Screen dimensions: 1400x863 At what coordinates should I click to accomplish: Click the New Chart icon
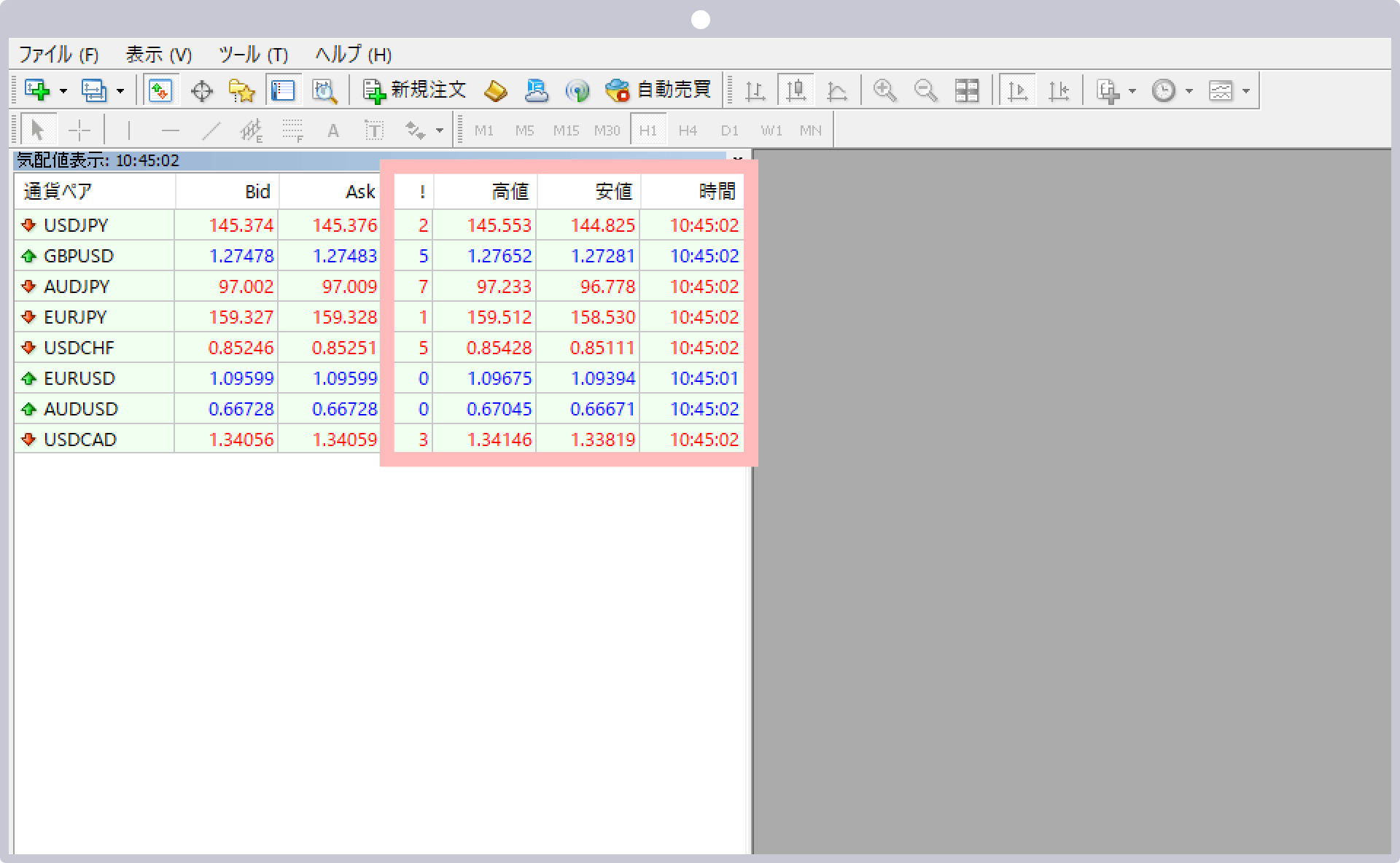(37, 90)
